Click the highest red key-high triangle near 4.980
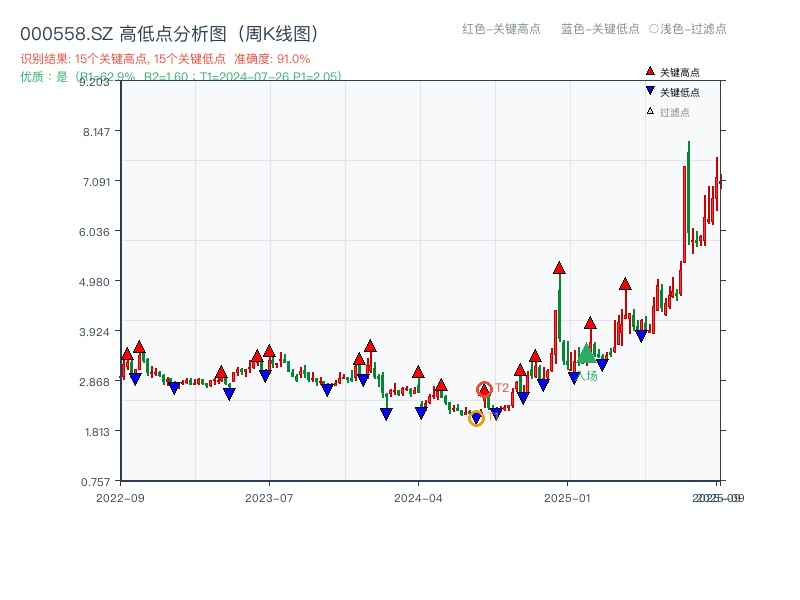 [559, 268]
